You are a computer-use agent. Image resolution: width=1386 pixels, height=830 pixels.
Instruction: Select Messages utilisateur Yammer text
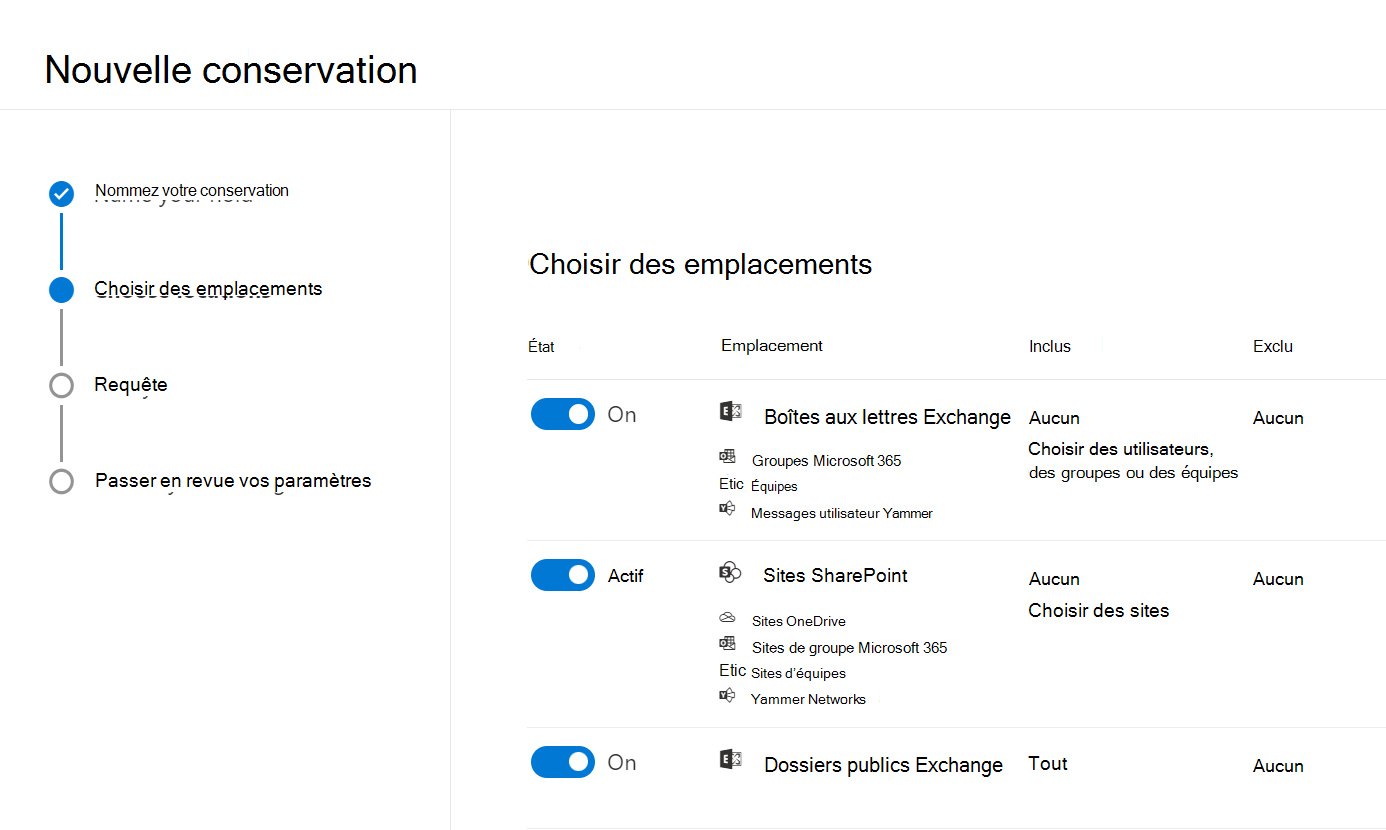[x=842, y=513]
